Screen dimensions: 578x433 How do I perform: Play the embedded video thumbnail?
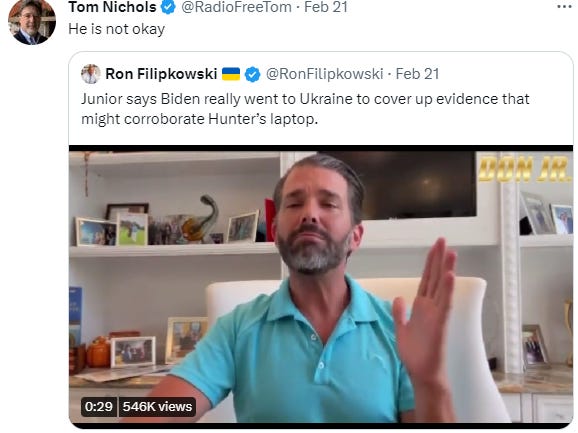[x=321, y=287]
